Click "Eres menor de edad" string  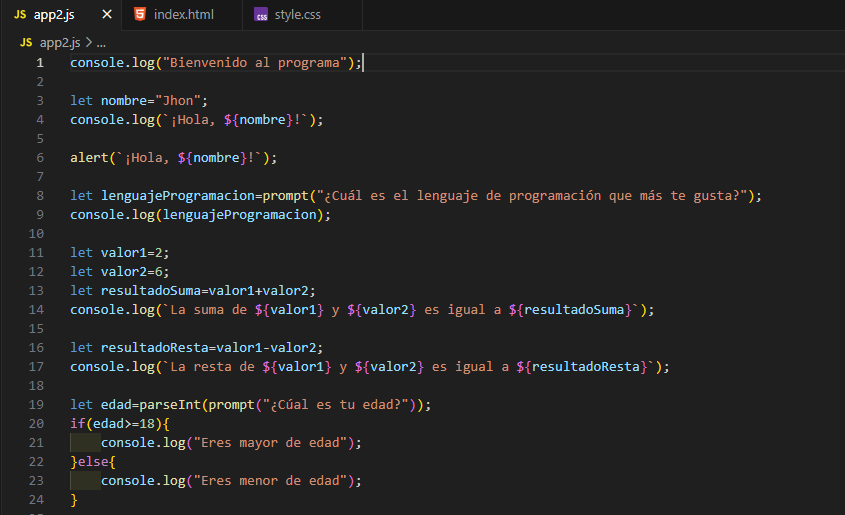[270, 481]
